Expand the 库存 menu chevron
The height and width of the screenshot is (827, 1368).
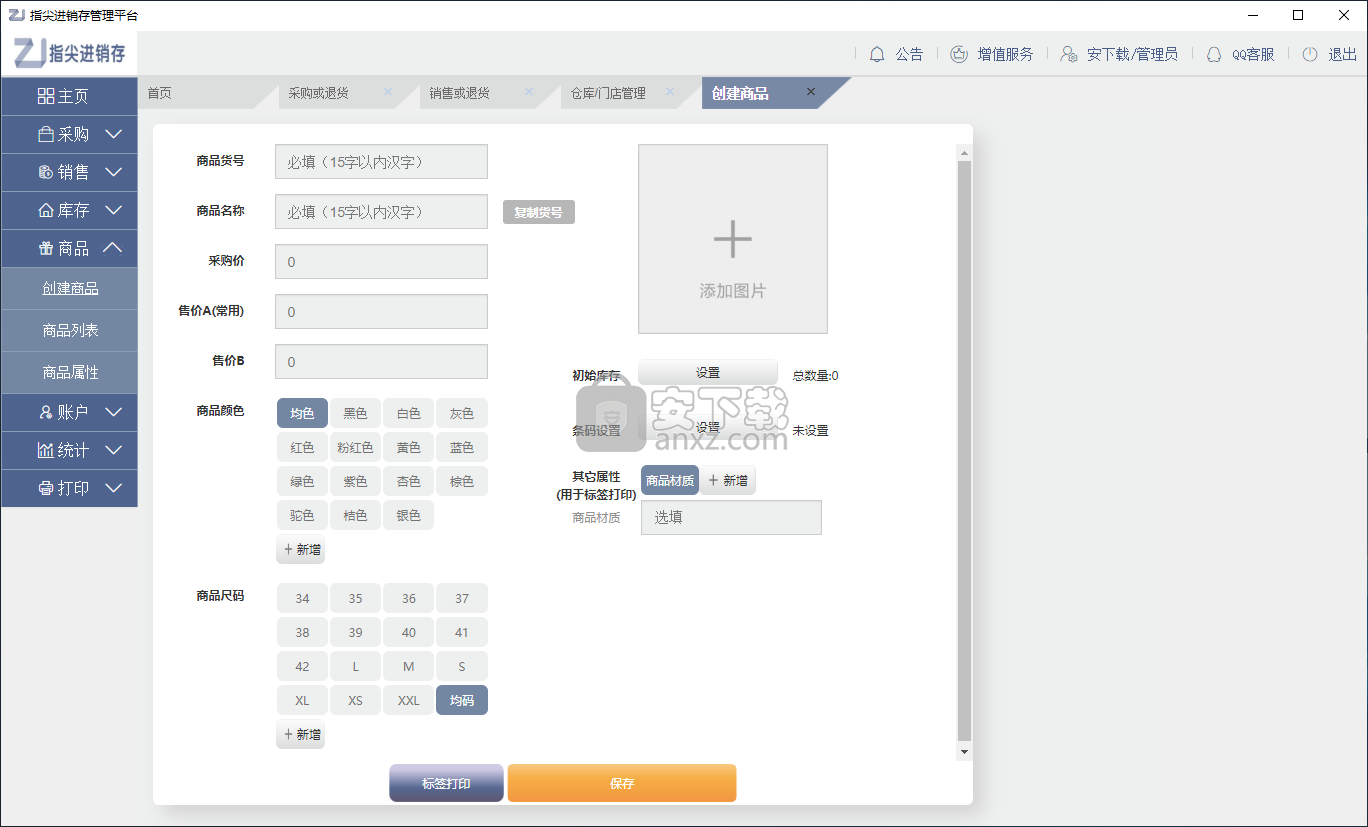point(113,210)
